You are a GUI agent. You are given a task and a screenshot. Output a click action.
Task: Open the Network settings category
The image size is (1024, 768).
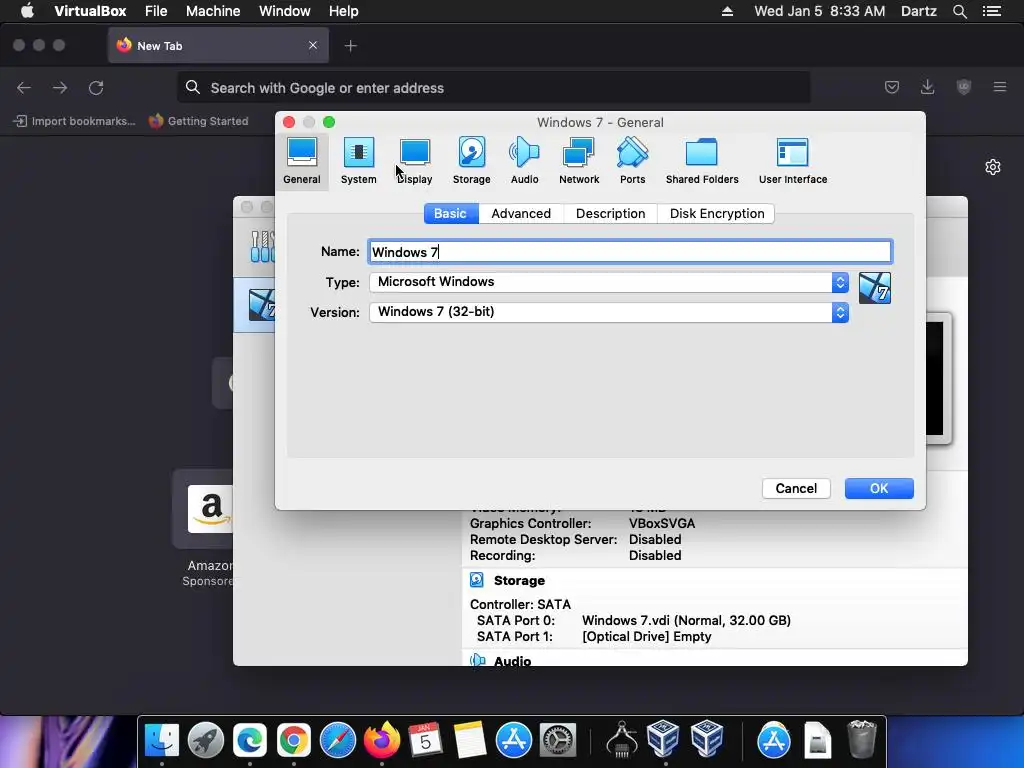click(x=579, y=161)
